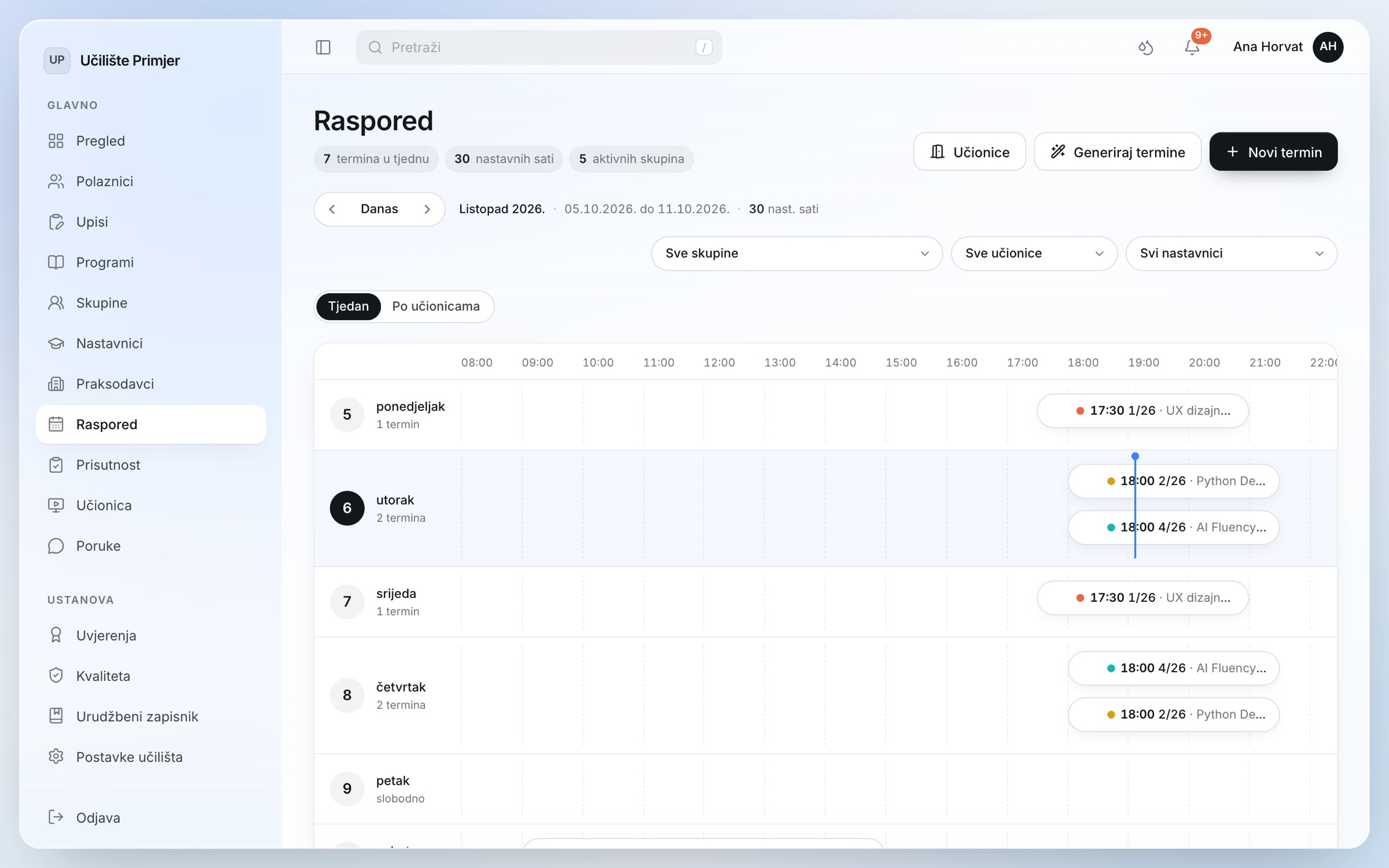Open Pregled in the sidebar

[150, 141]
